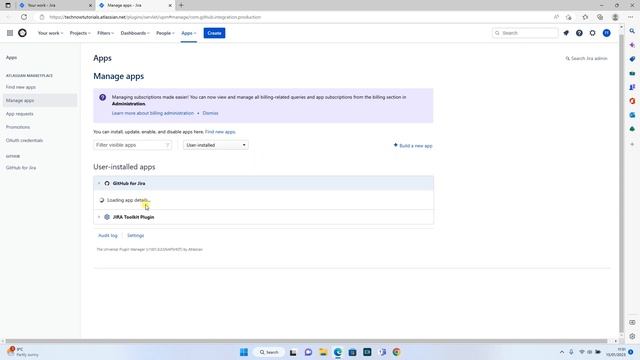The image size is (640, 360).
Task: Add Edge sidebar app with plus icon
Action: tap(632, 144)
